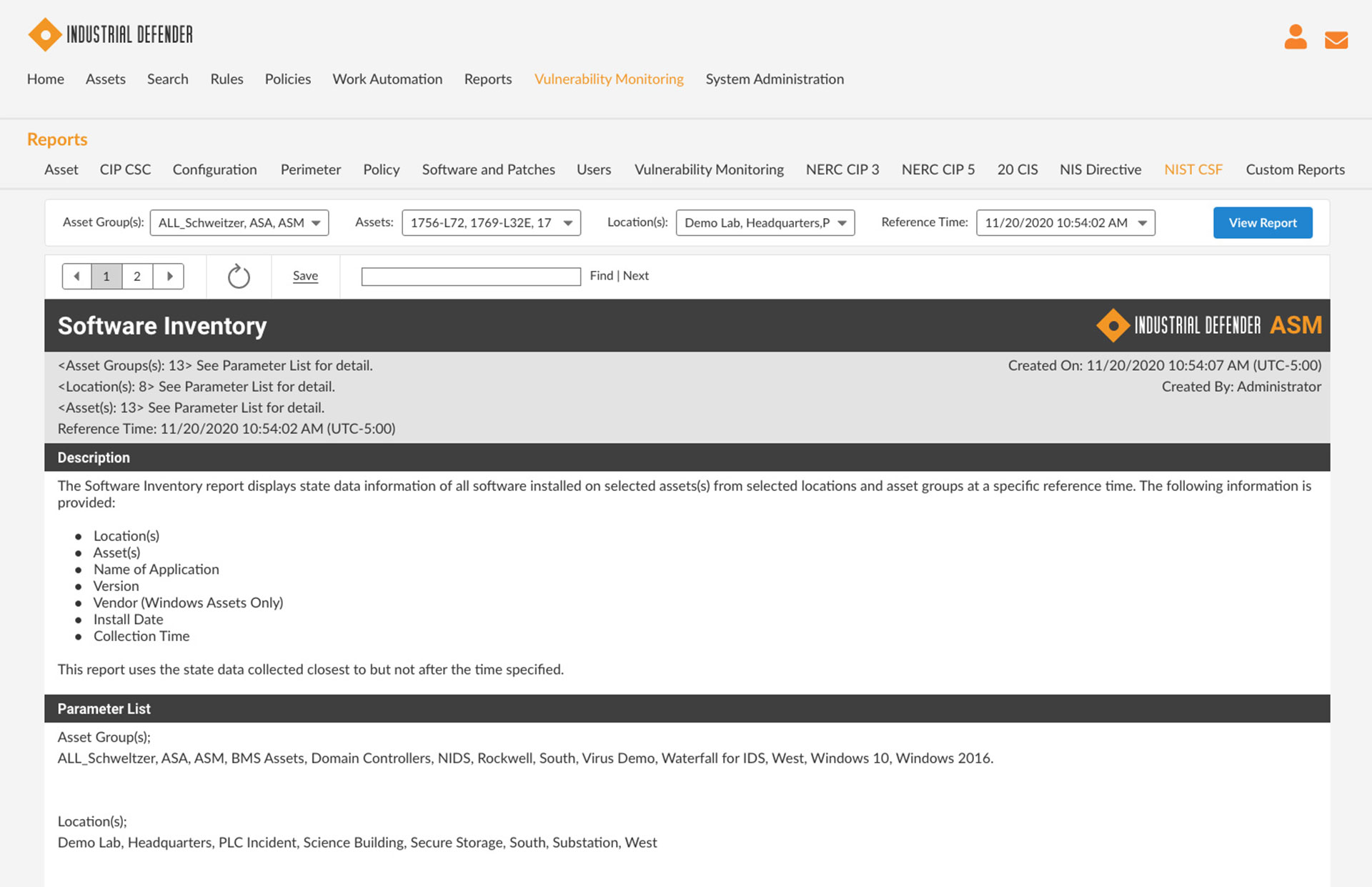Click the user profile icon
This screenshot has width=1372, height=887.
[x=1295, y=37]
